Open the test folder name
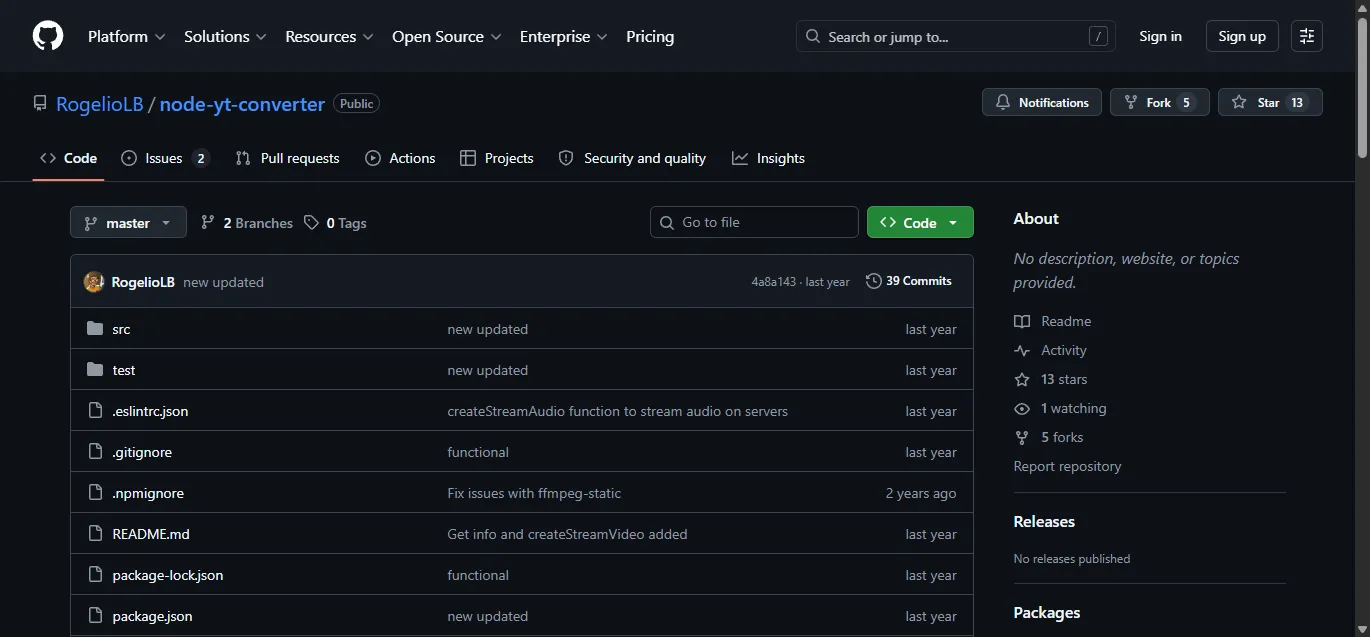 point(124,370)
